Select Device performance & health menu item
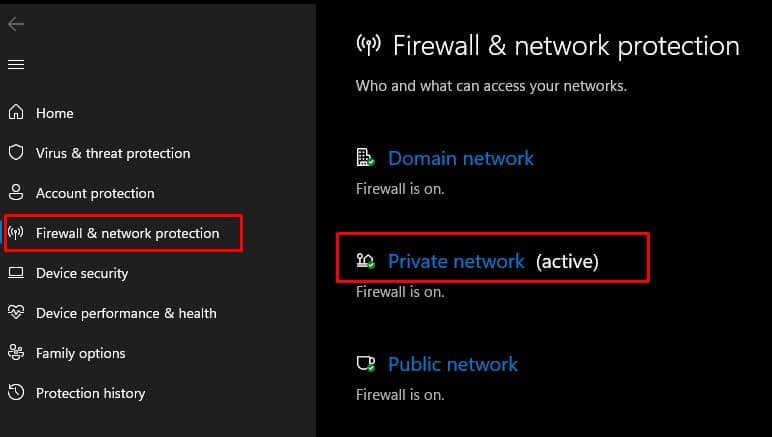 [126, 313]
